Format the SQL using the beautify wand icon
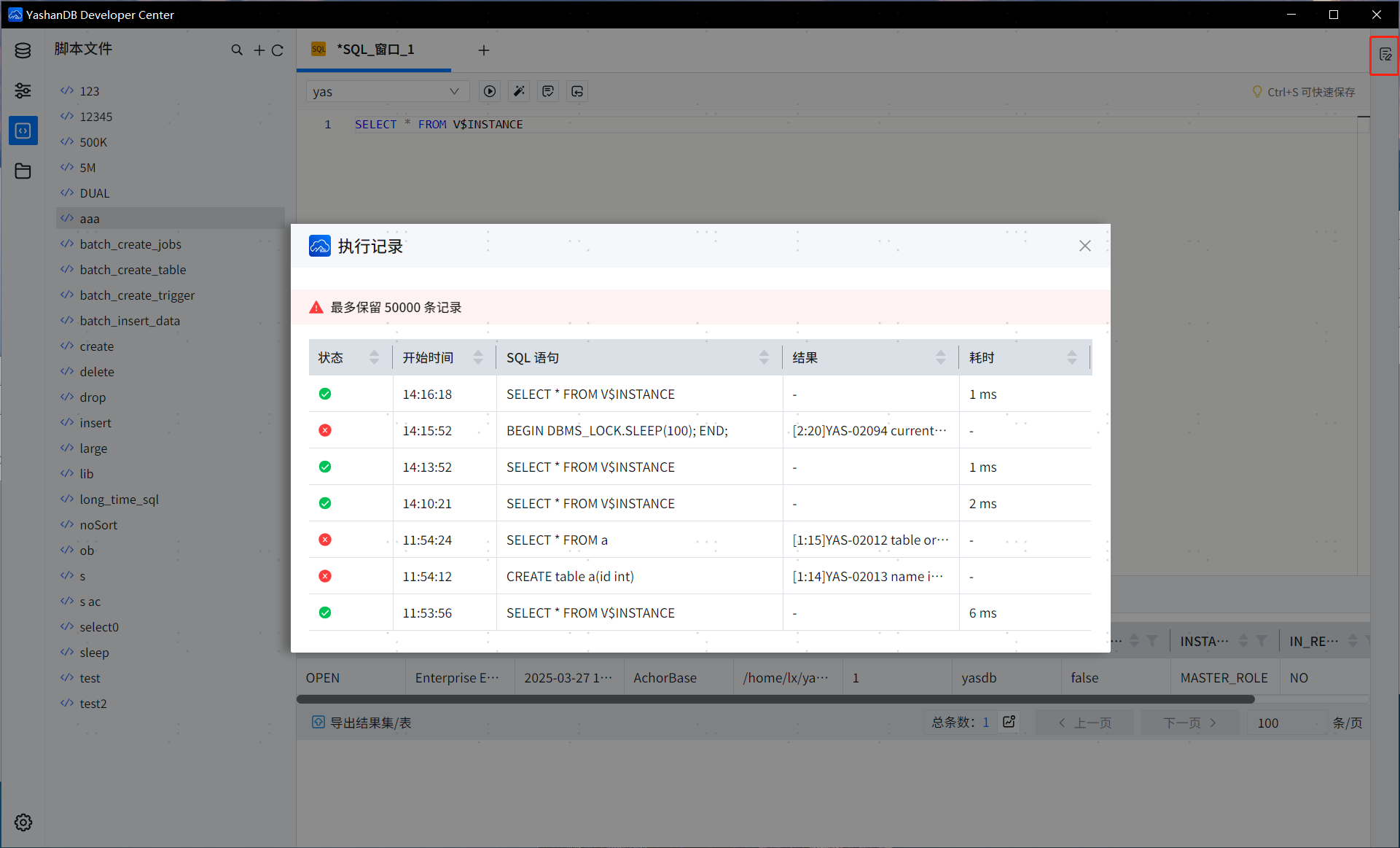 coord(519,91)
